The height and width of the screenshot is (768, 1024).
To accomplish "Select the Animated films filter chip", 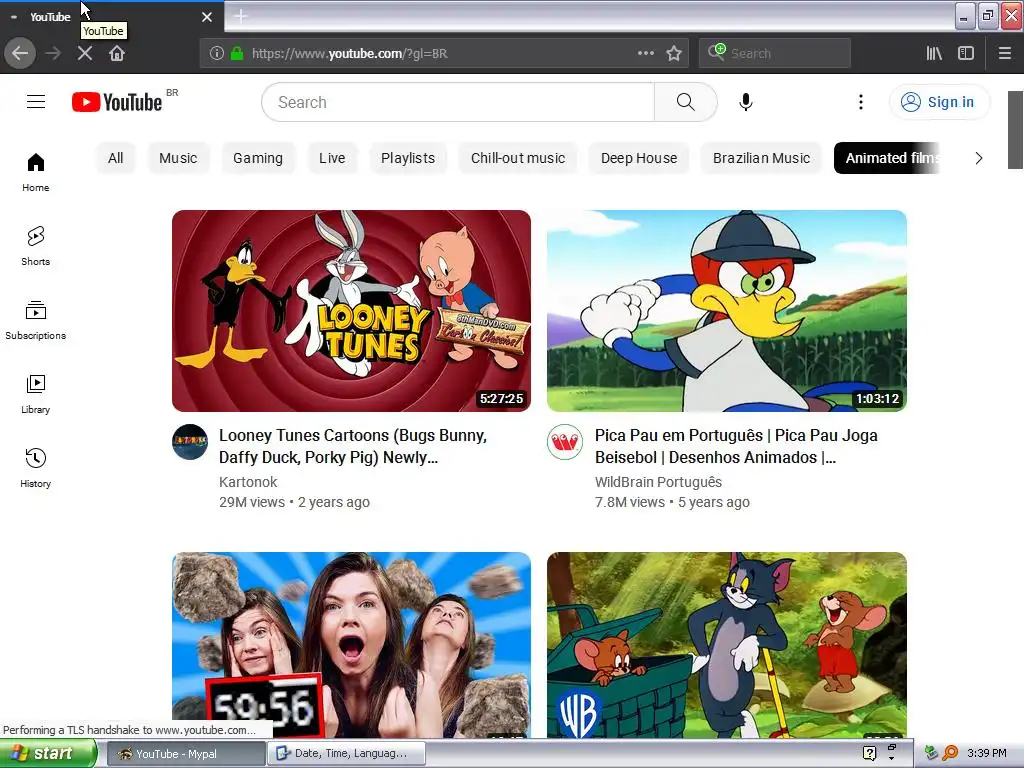I will tap(888, 158).
